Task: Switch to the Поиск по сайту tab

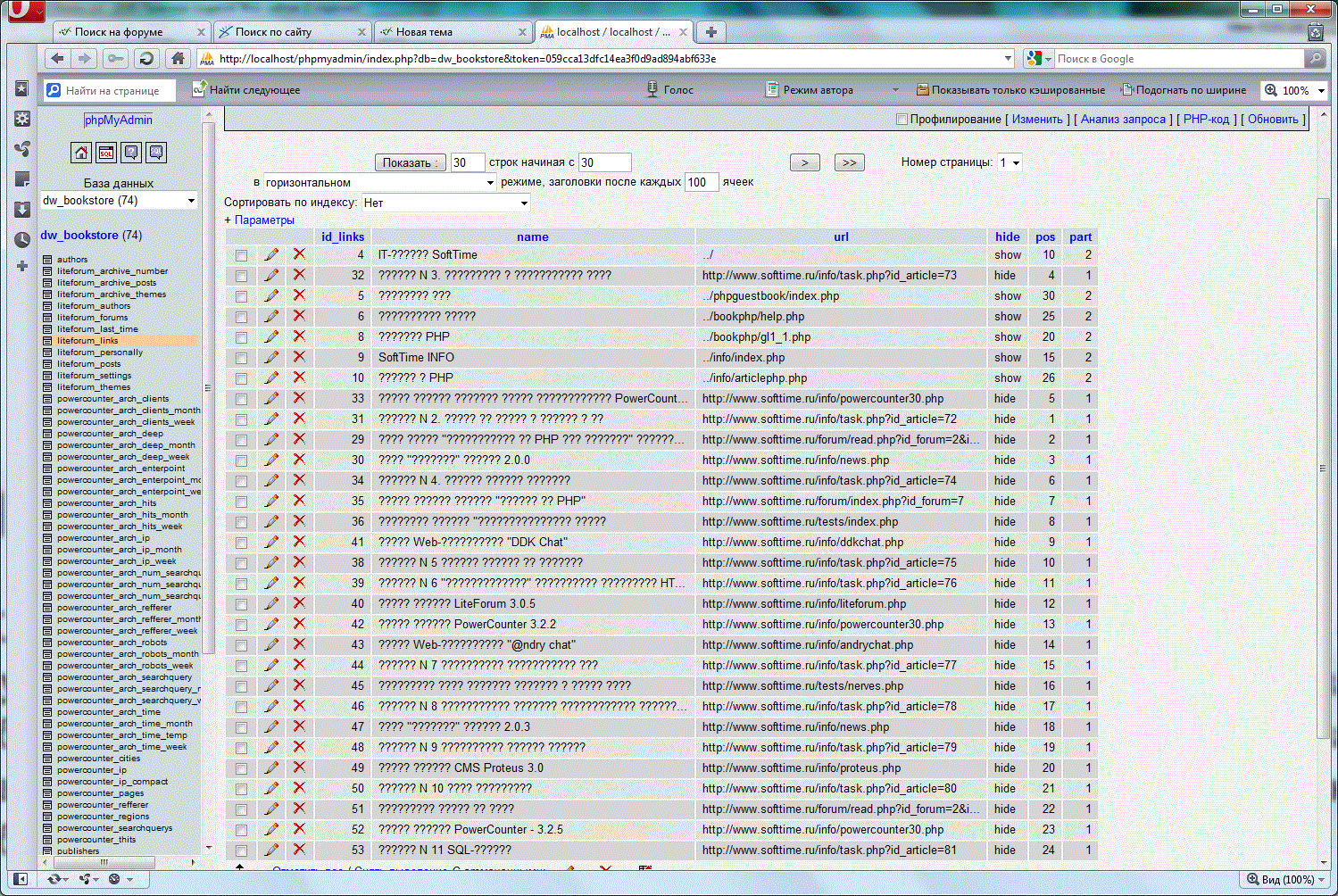Action: point(292,32)
